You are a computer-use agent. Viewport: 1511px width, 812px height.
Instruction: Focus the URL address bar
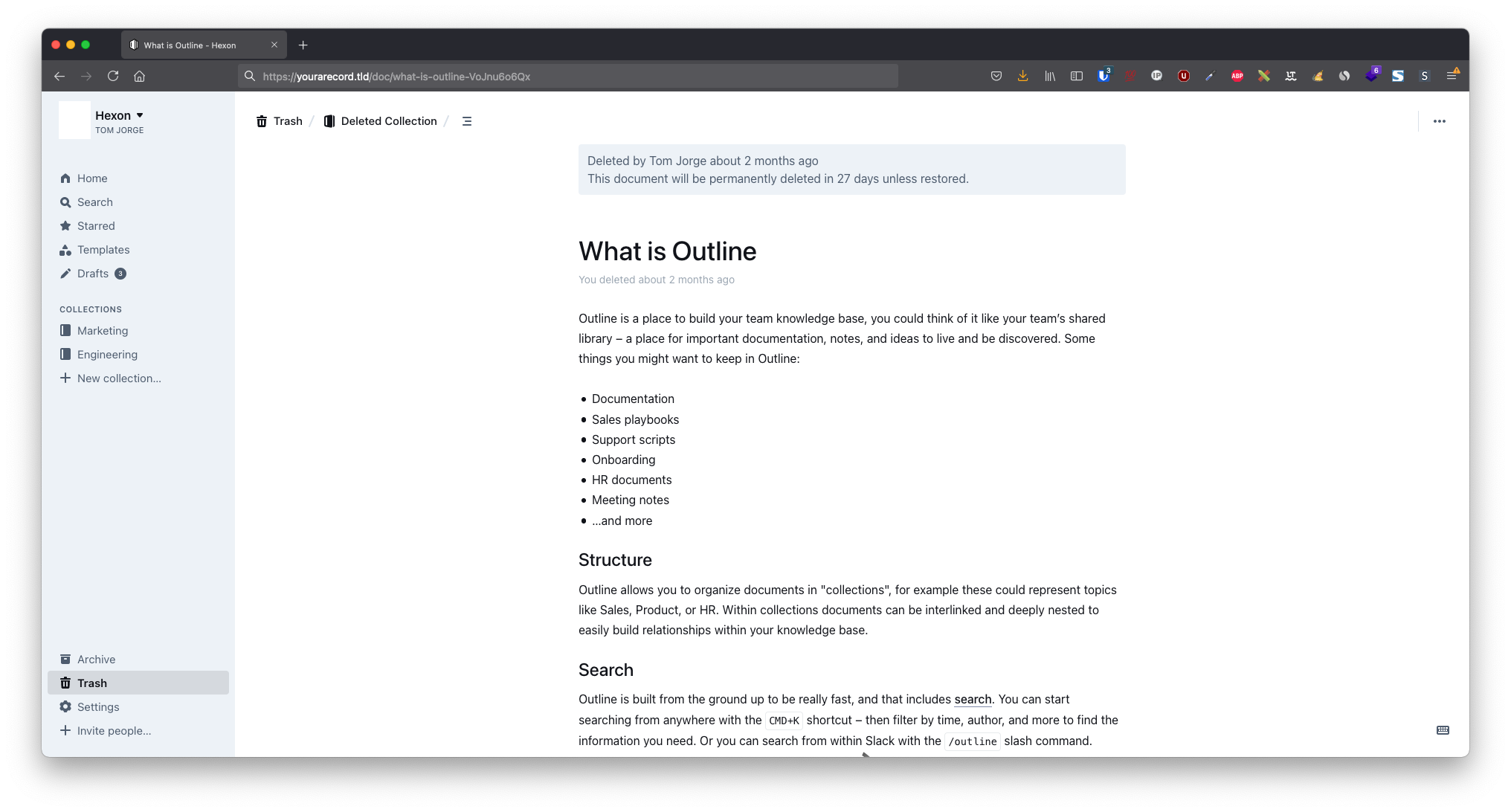pyautogui.click(x=568, y=76)
